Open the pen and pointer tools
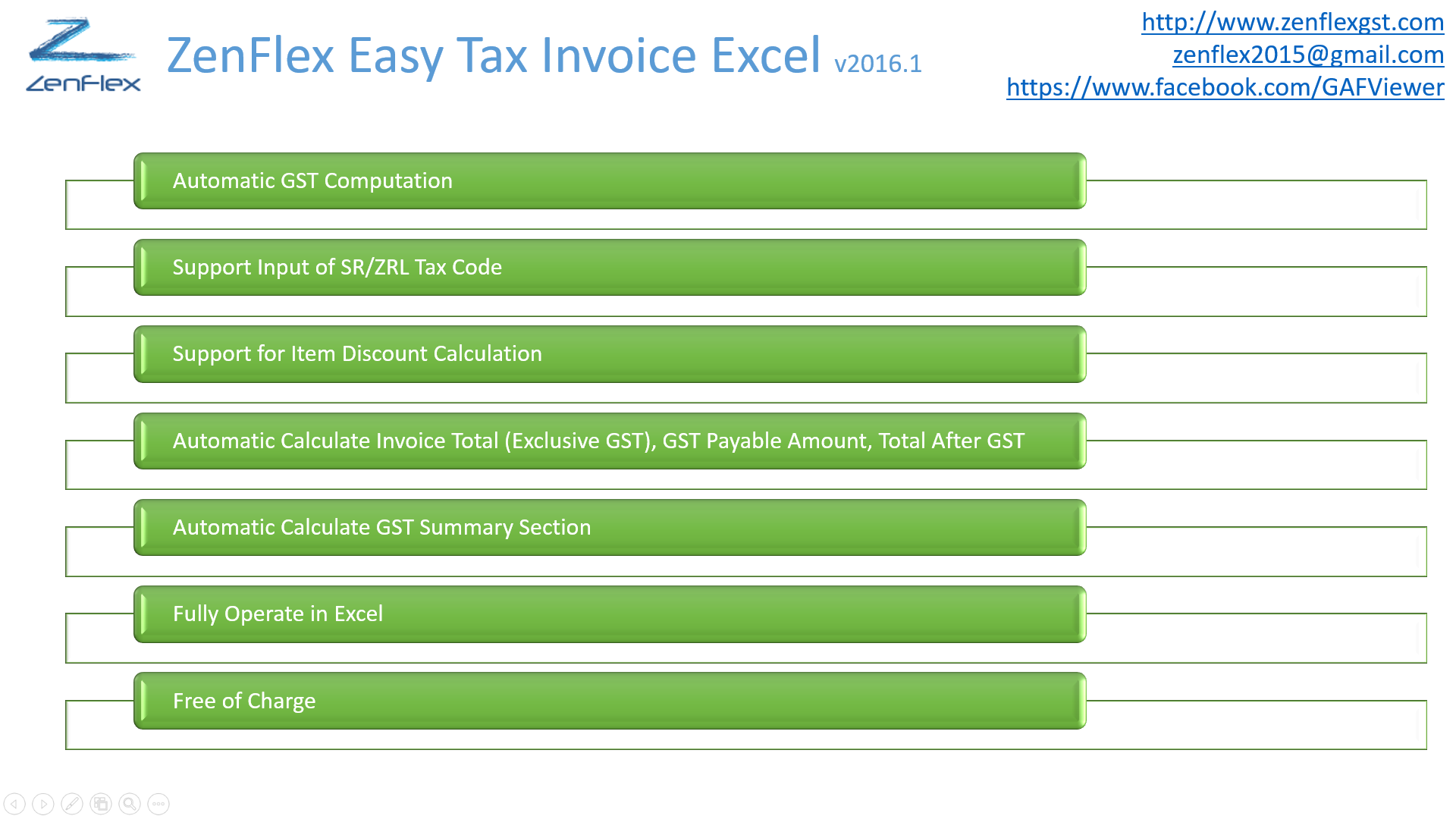 pyautogui.click(x=72, y=803)
